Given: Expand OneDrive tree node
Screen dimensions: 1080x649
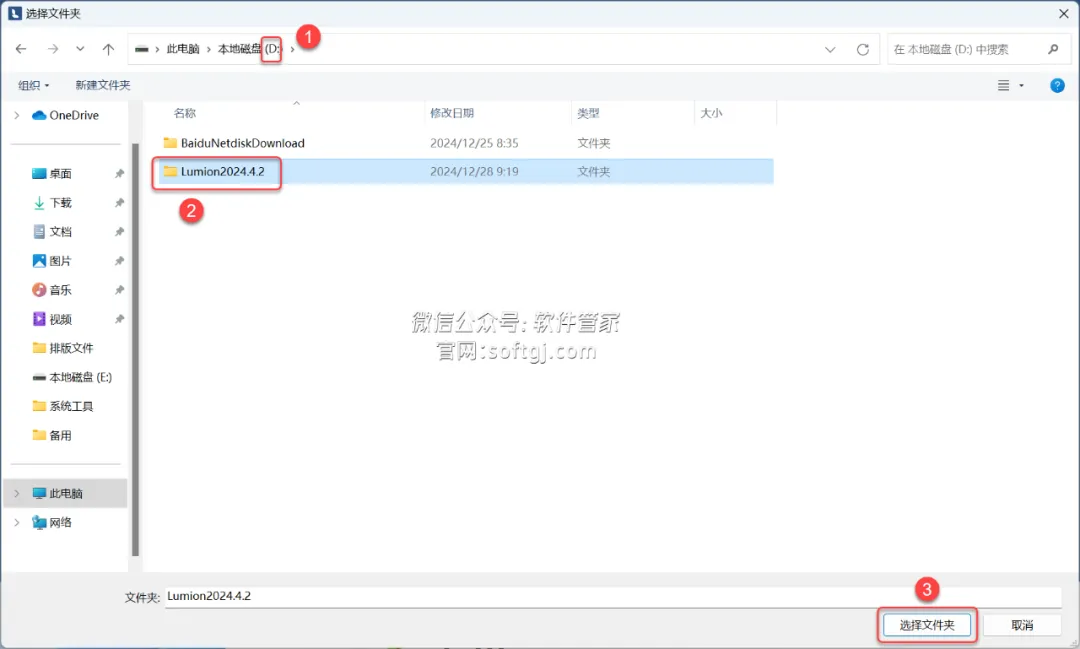Looking at the screenshot, I should (17, 115).
